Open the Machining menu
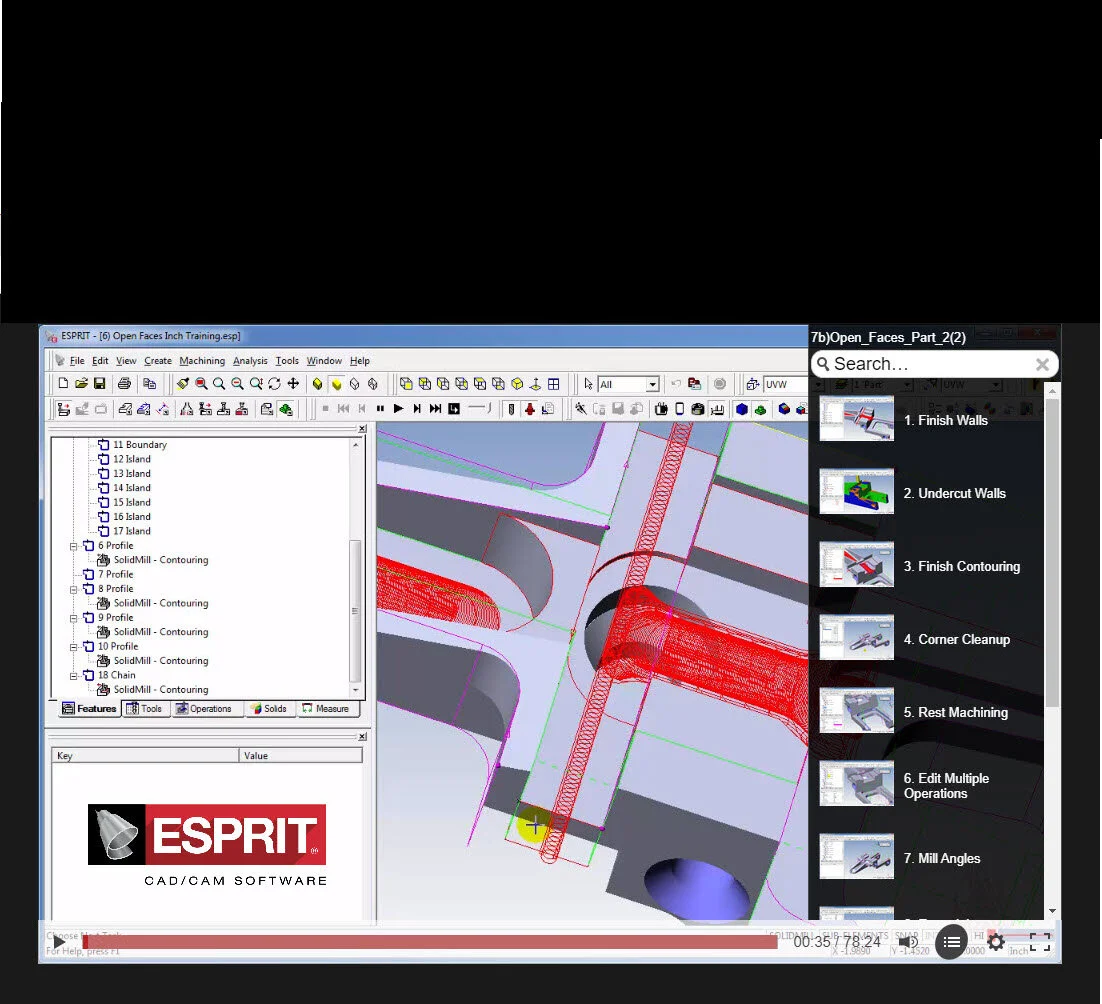The width and height of the screenshot is (1102, 1004). coord(202,360)
